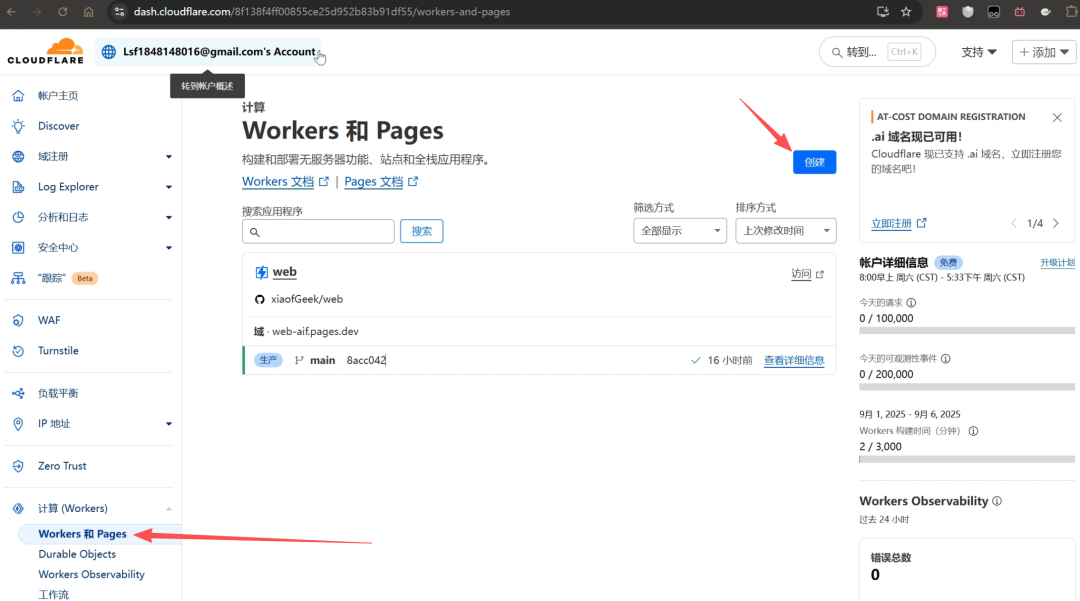Click the blue Create button
The width and height of the screenshot is (1080, 601).
(814, 162)
